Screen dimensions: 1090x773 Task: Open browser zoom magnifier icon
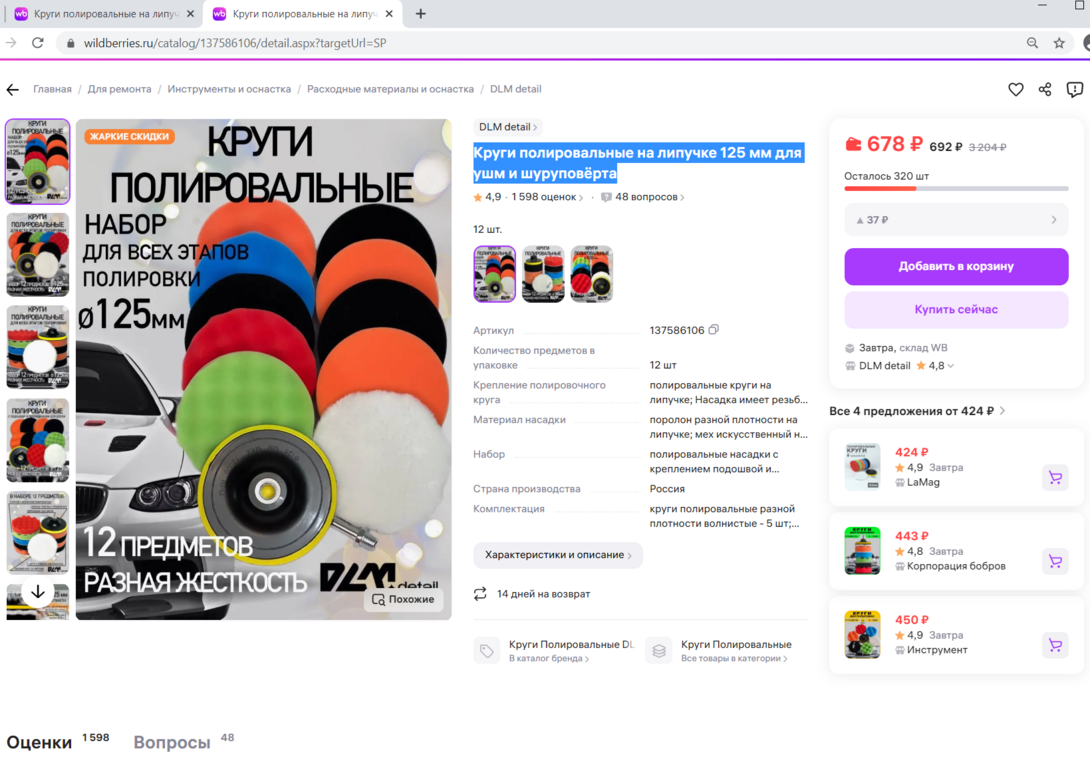[x=1032, y=43]
